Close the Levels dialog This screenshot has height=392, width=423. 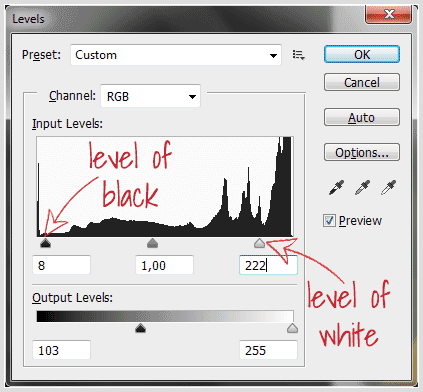tap(388, 14)
